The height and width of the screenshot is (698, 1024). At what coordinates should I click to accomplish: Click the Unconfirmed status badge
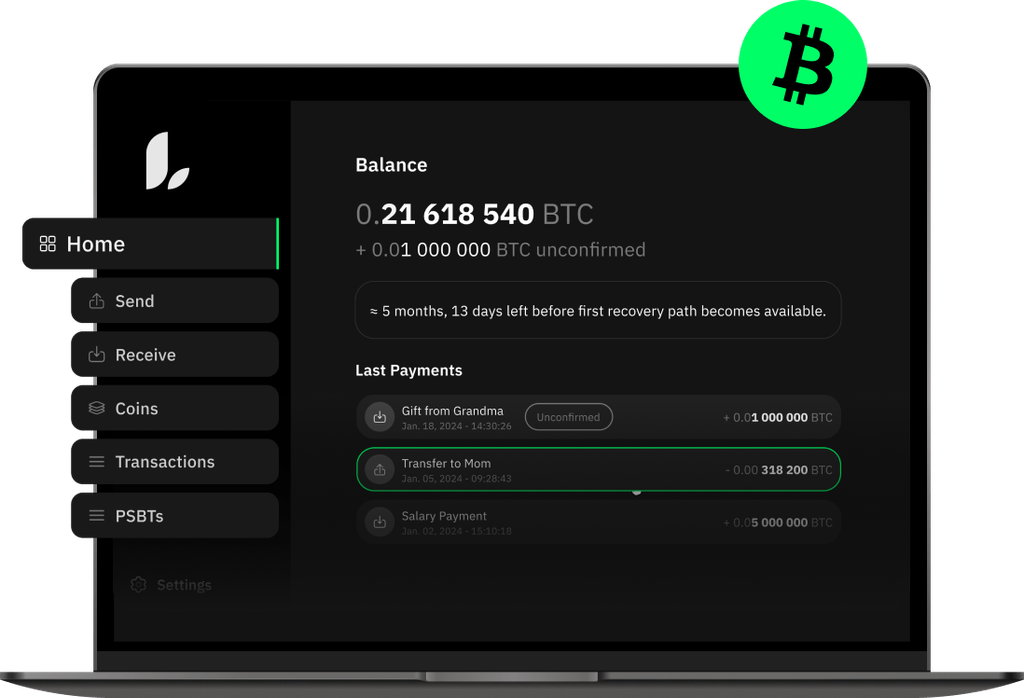(569, 417)
